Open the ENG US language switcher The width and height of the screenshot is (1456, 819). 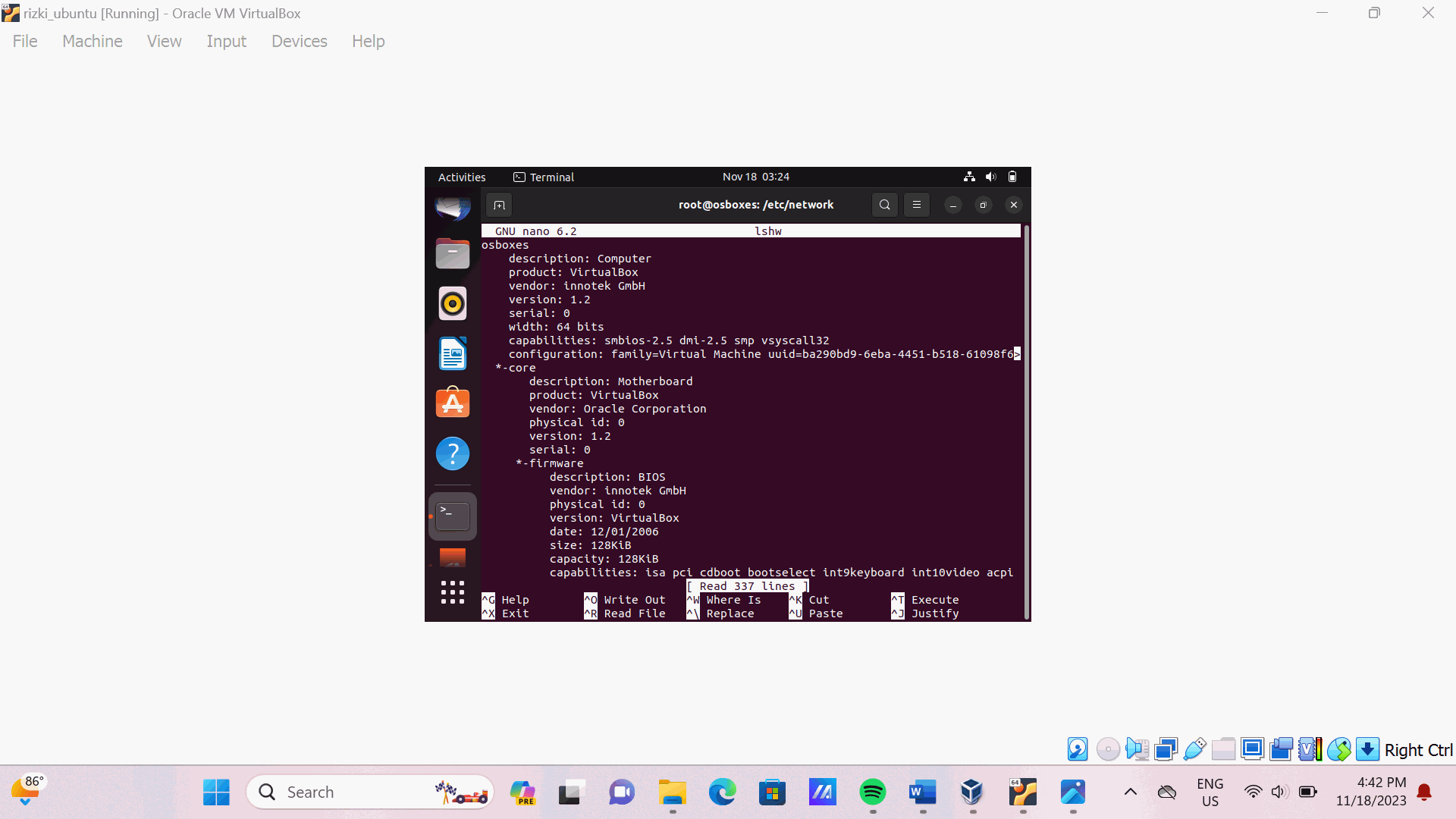tap(1210, 792)
